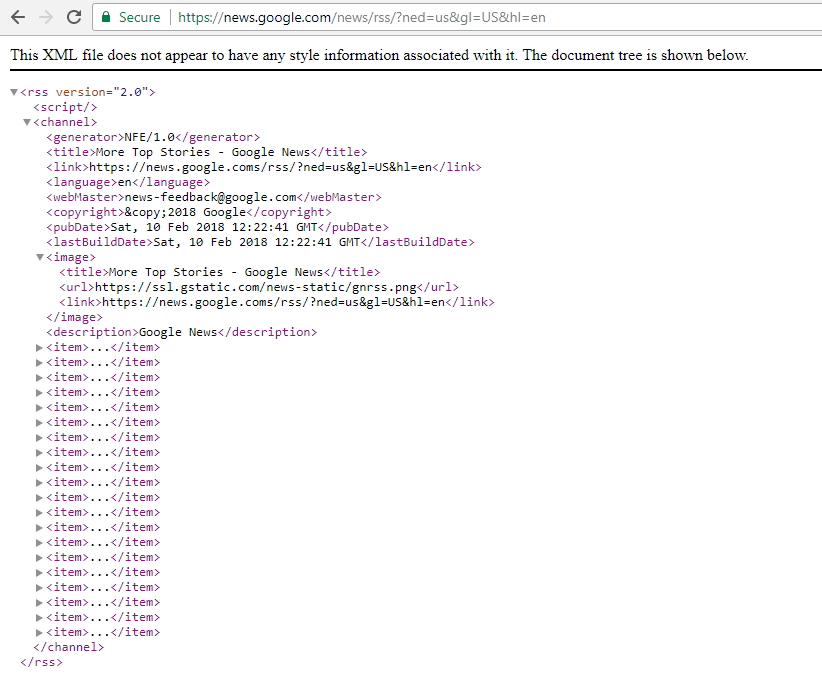The width and height of the screenshot is (822, 685).
Task: Click the closing rss tag
Action: point(41,662)
